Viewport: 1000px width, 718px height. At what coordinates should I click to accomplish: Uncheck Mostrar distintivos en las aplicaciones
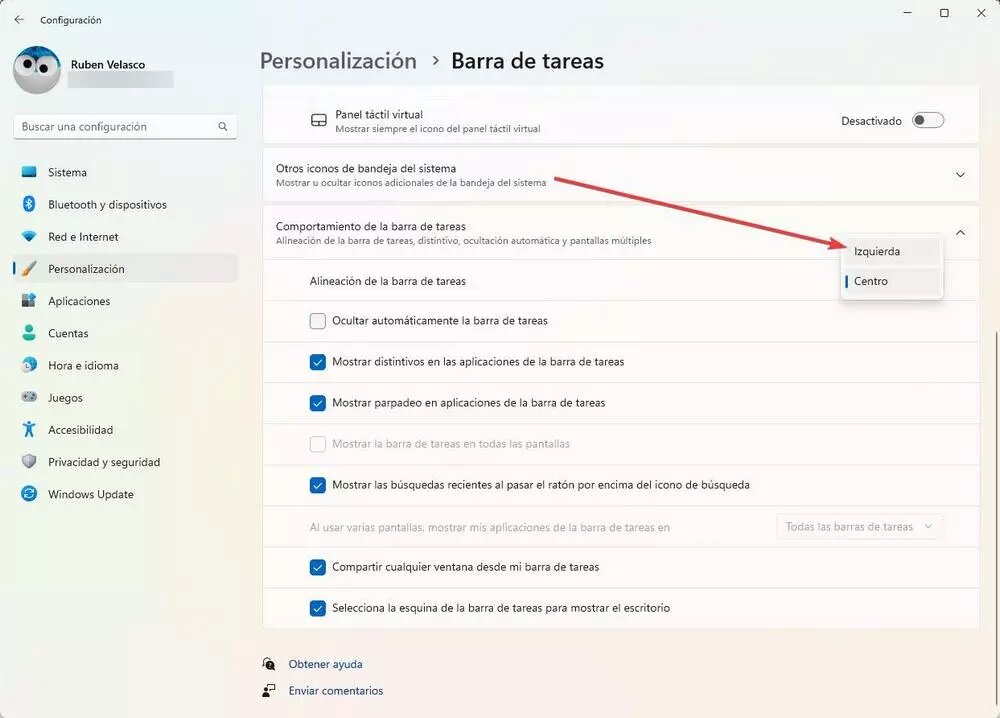click(x=318, y=362)
